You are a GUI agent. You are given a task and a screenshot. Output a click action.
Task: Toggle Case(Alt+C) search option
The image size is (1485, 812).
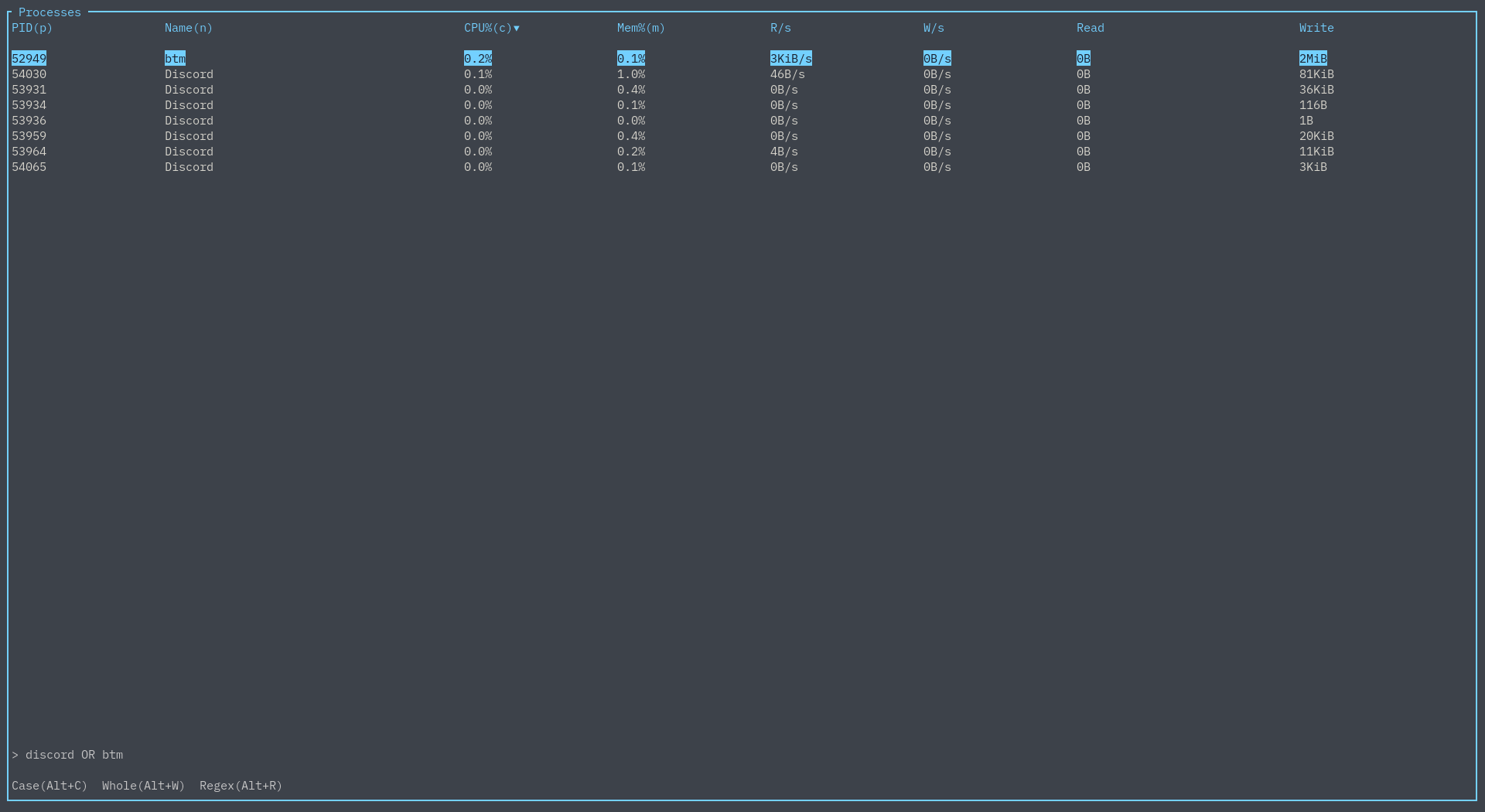49,786
